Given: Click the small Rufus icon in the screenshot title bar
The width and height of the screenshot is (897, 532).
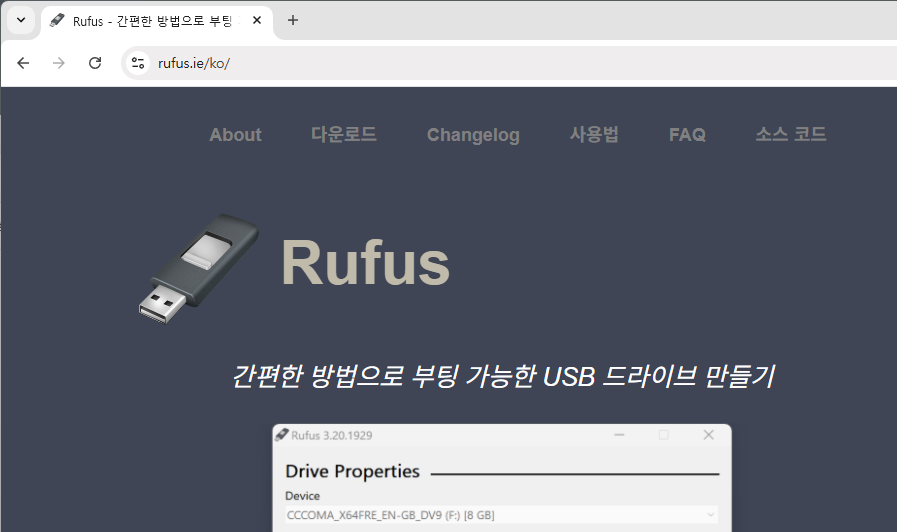Looking at the screenshot, I should (x=281, y=435).
